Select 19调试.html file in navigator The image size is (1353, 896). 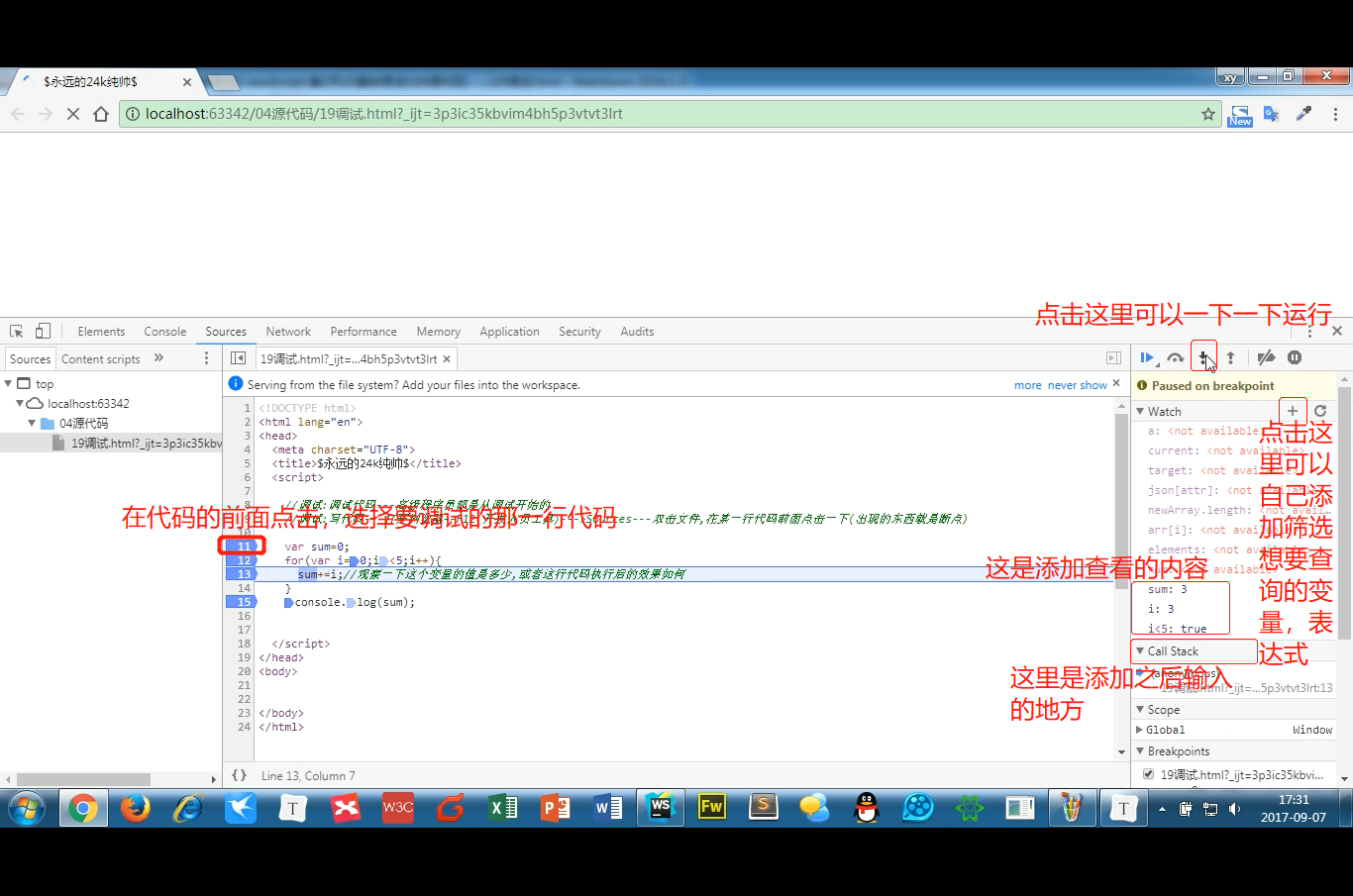click(x=111, y=443)
